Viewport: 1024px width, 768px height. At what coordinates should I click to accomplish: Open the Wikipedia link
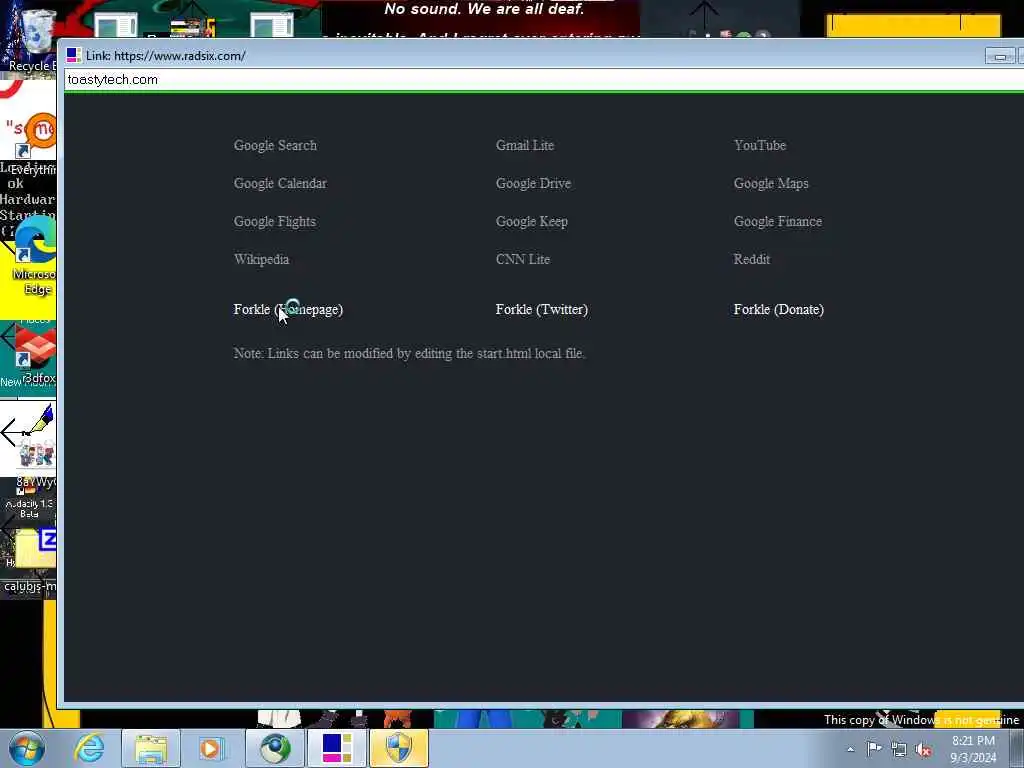pyautogui.click(x=261, y=259)
